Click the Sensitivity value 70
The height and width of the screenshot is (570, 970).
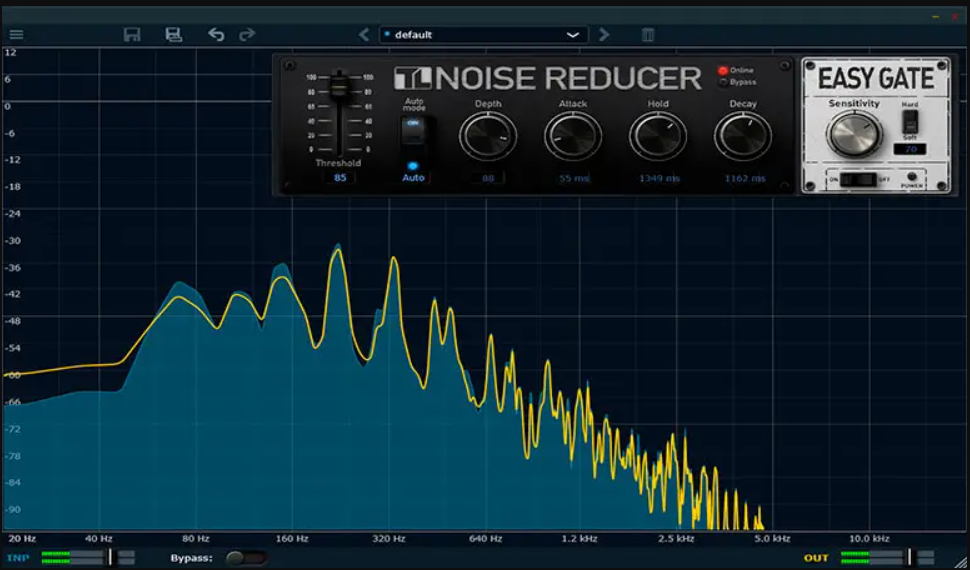click(x=910, y=149)
